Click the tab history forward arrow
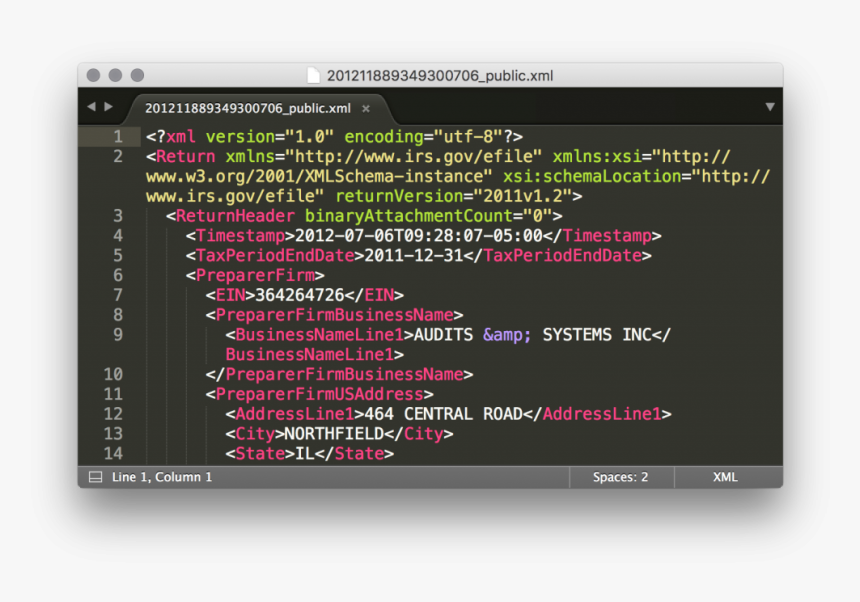This screenshot has height=602, width=860. [109, 106]
